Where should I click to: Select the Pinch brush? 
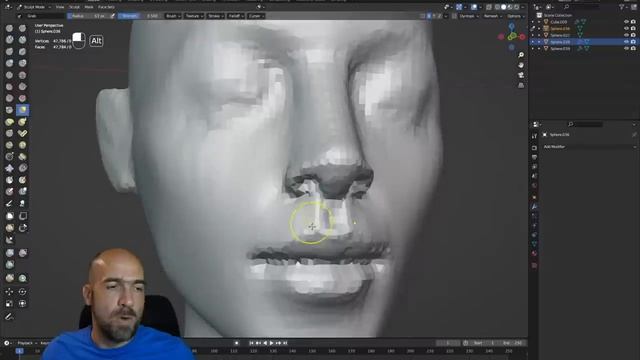point(9,110)
